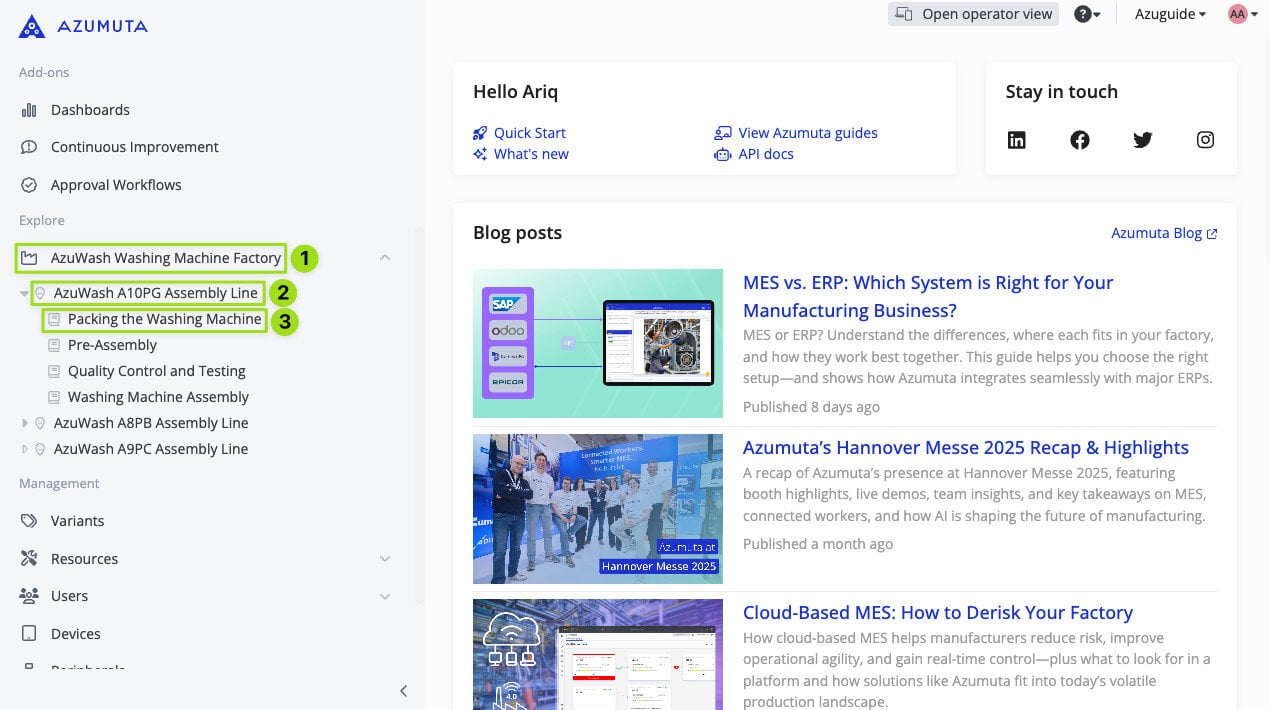This screenshot has height=710, width=1270.
Task: Open Continuous Improvement in the sidebar
Action: tap(134, 147)
